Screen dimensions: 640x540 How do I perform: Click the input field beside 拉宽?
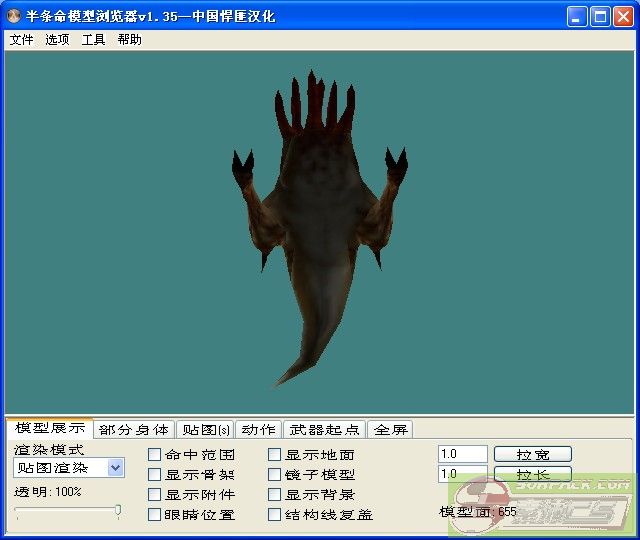(462, 454)
